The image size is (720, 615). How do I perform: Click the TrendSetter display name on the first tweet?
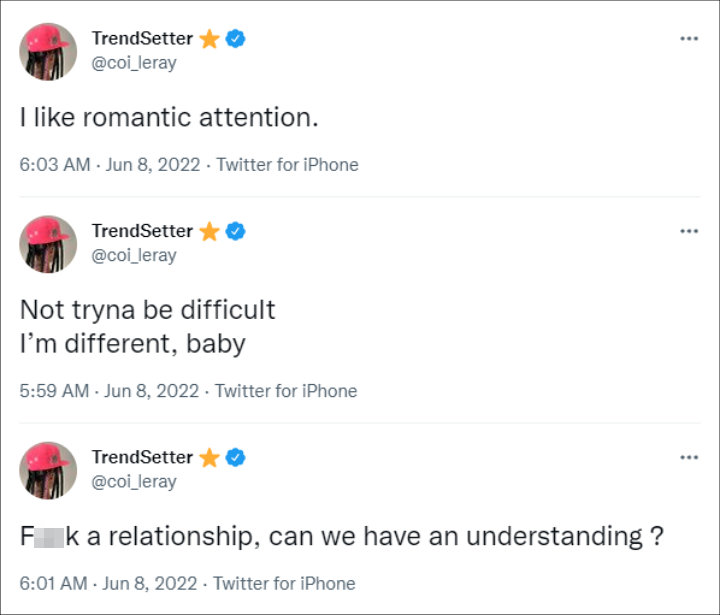coord(142,39)
